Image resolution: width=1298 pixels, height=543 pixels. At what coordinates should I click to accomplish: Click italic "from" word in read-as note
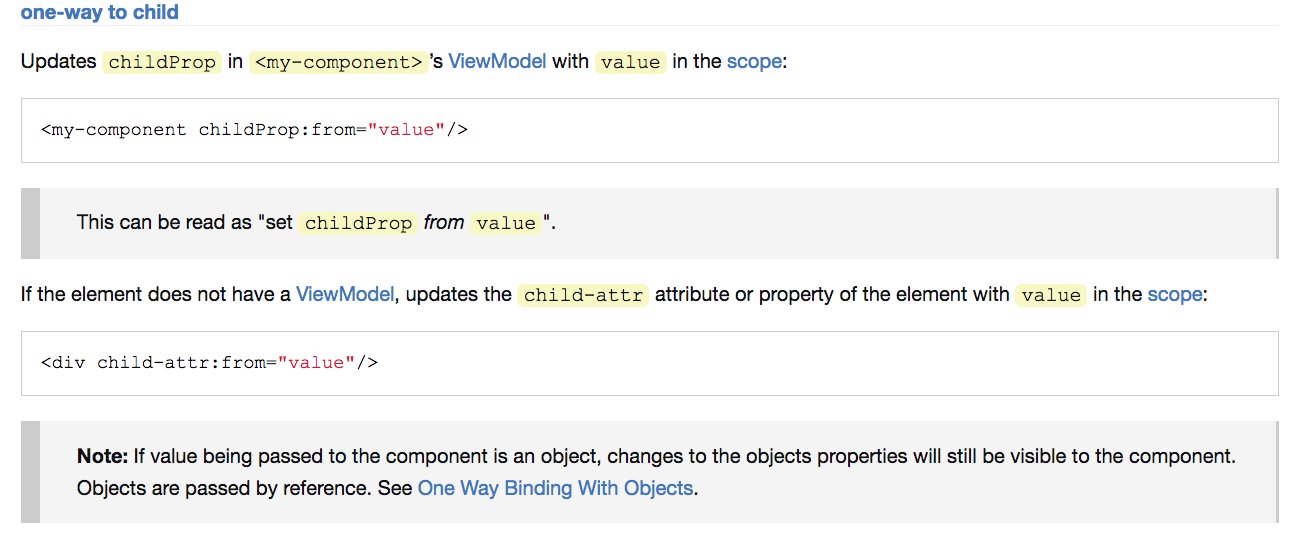coord(444,222)
